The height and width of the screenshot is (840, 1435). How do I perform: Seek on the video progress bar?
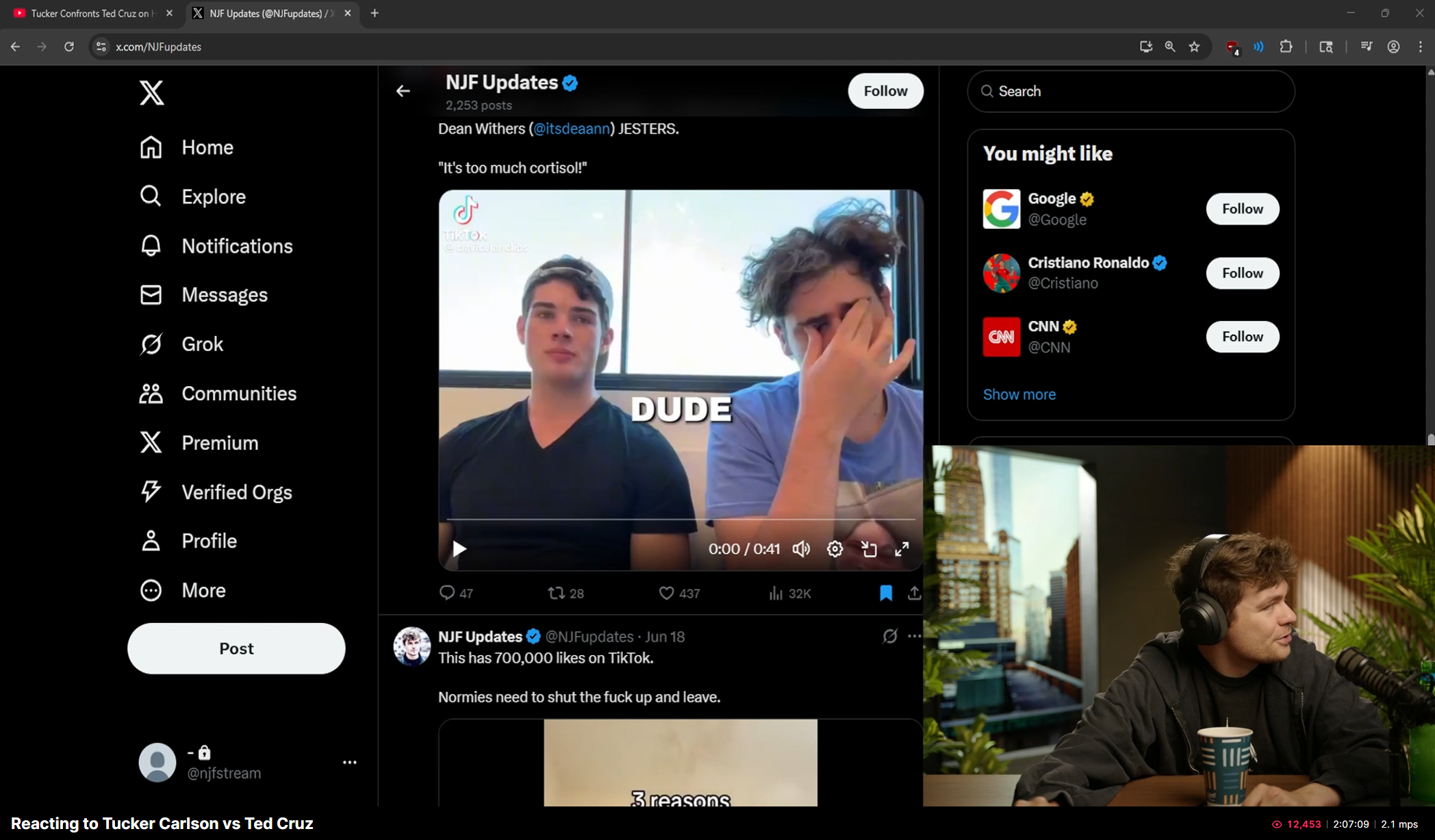pos(681,520)
